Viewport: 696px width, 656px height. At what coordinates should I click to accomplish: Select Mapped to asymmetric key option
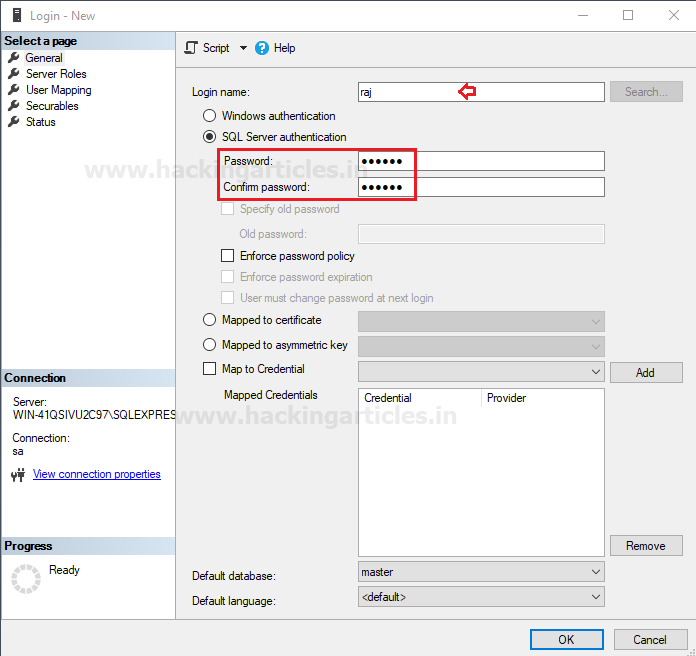[x=209, y=344]
